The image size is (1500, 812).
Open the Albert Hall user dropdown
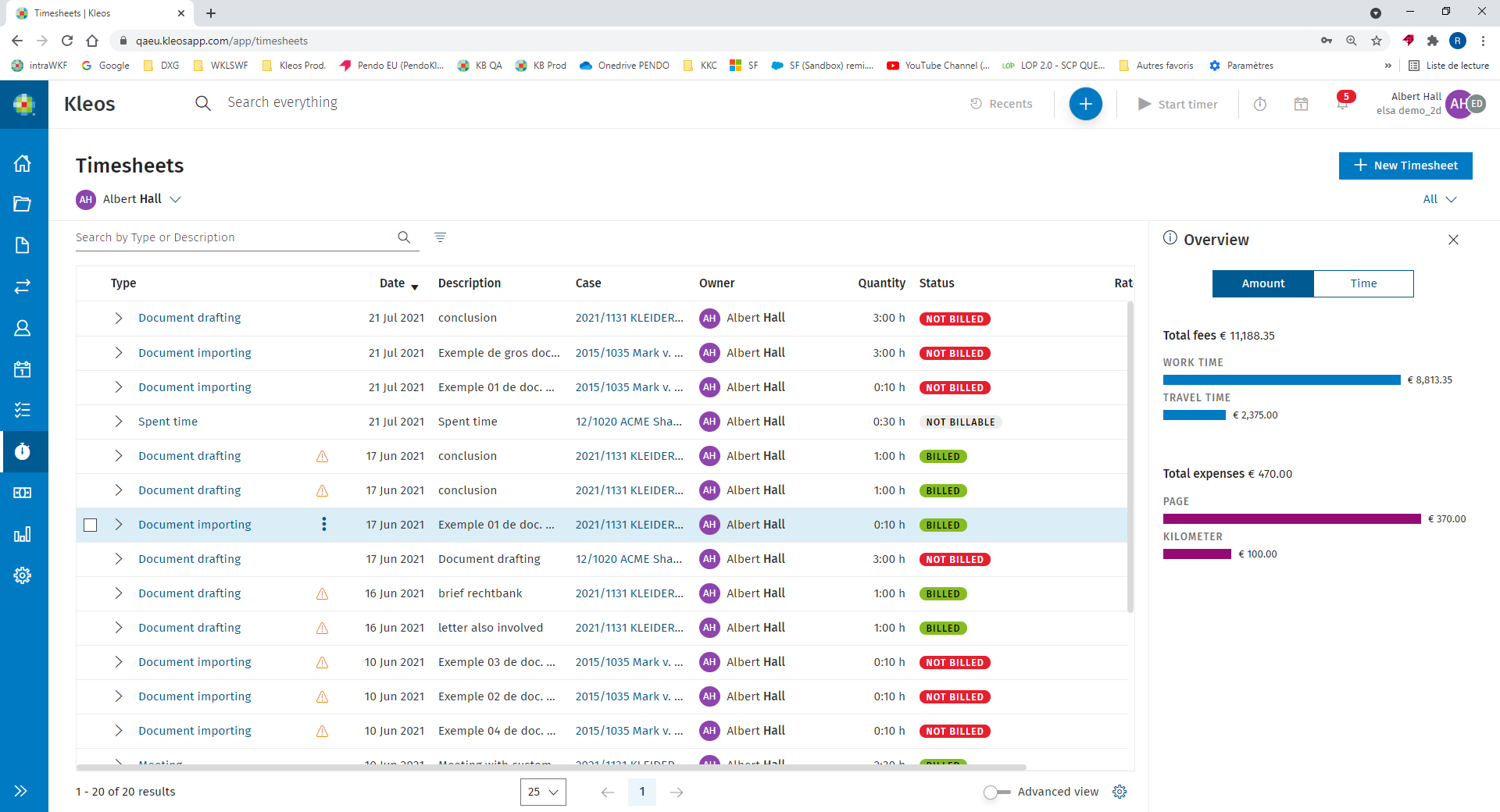(130, 199)
